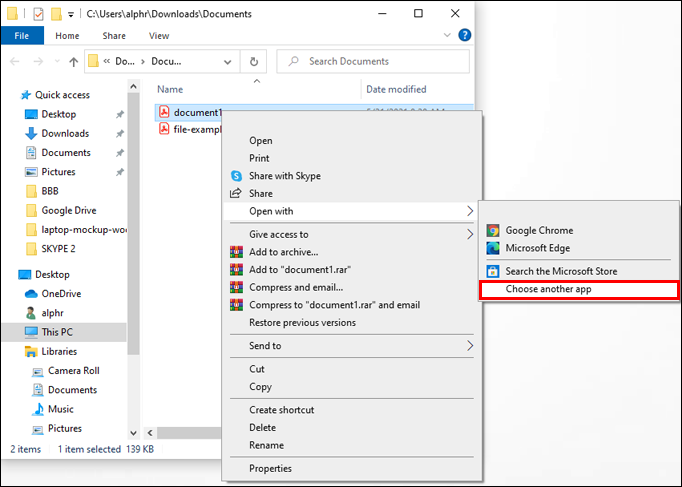Viewport: 682px width, 487px height.
Task: Open the BBB folder
Action: point(50,191)
